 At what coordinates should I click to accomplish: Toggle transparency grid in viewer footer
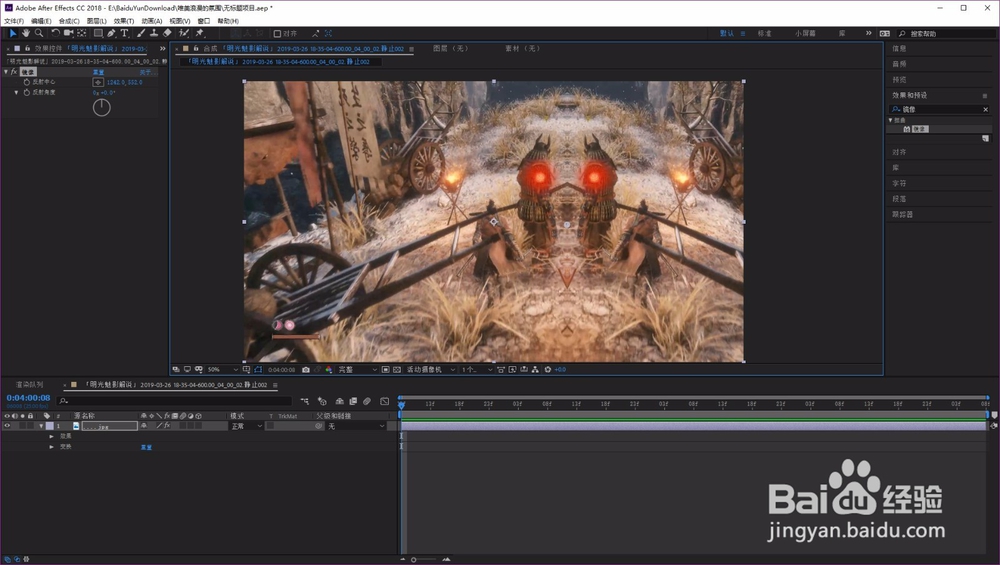397,370
